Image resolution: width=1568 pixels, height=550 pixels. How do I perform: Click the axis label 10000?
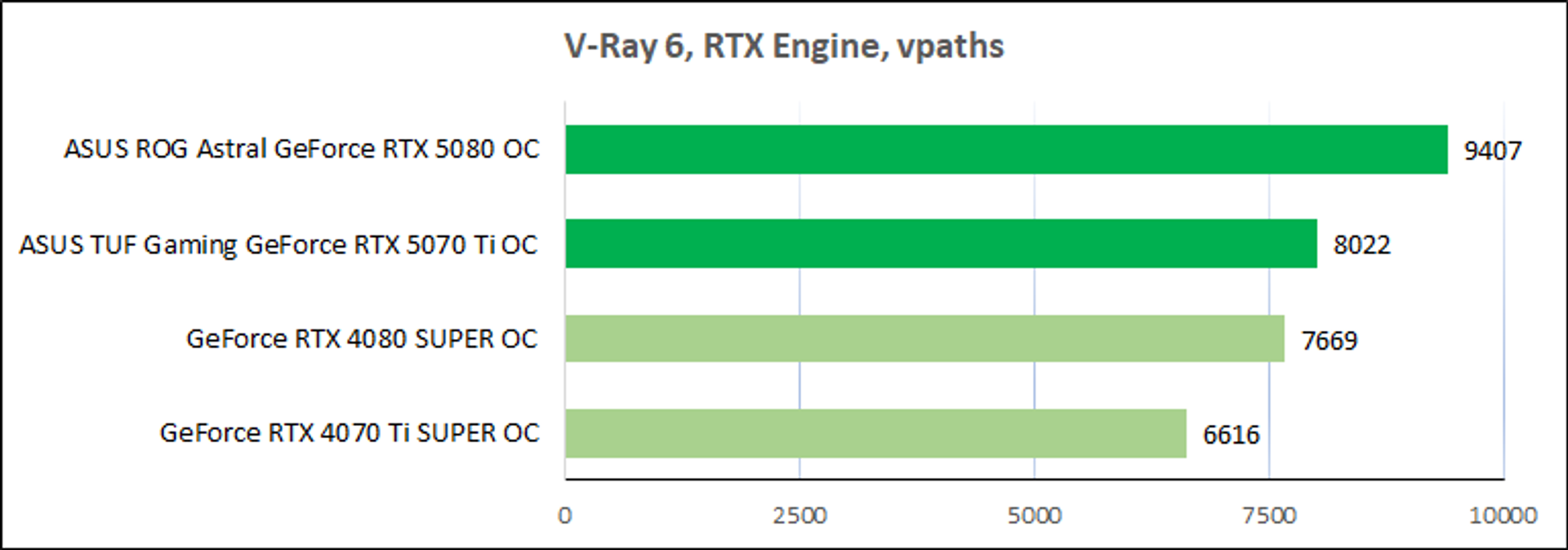tap(1503, 516)
